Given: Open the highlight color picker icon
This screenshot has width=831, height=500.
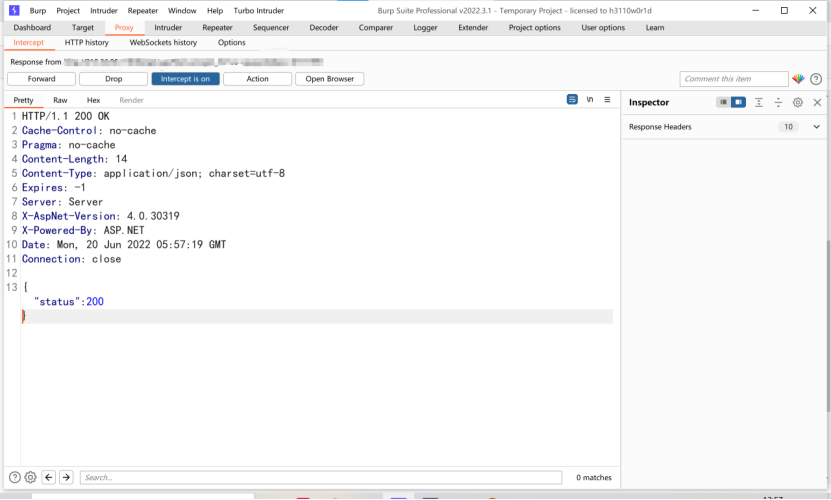Looking at the screenshot, I should point(798,79).
